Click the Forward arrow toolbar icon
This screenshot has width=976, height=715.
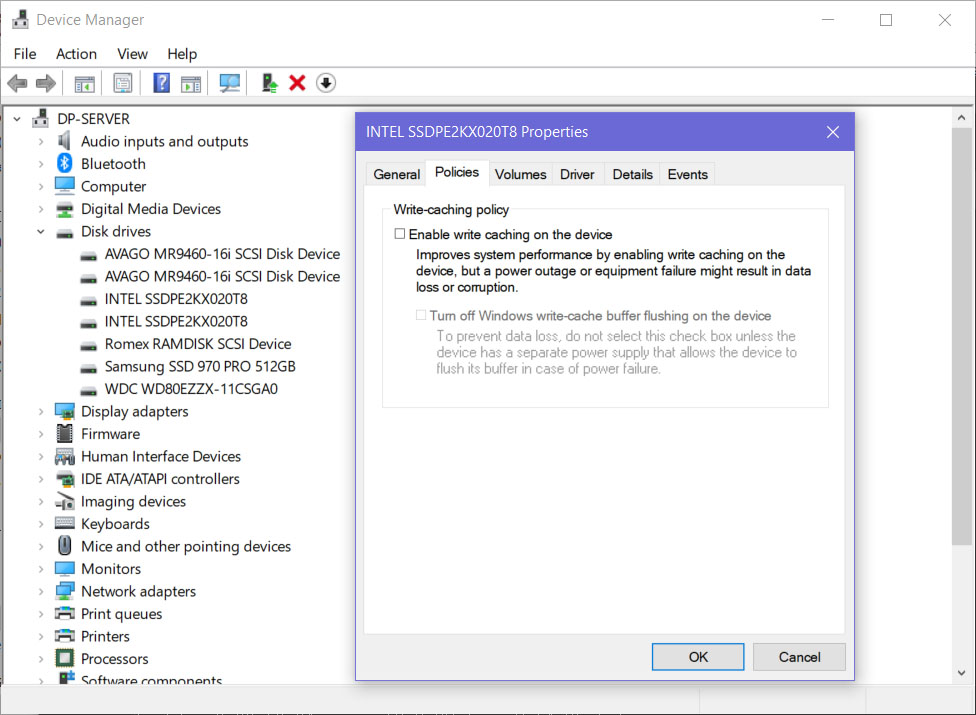click(x=45, y=83)
